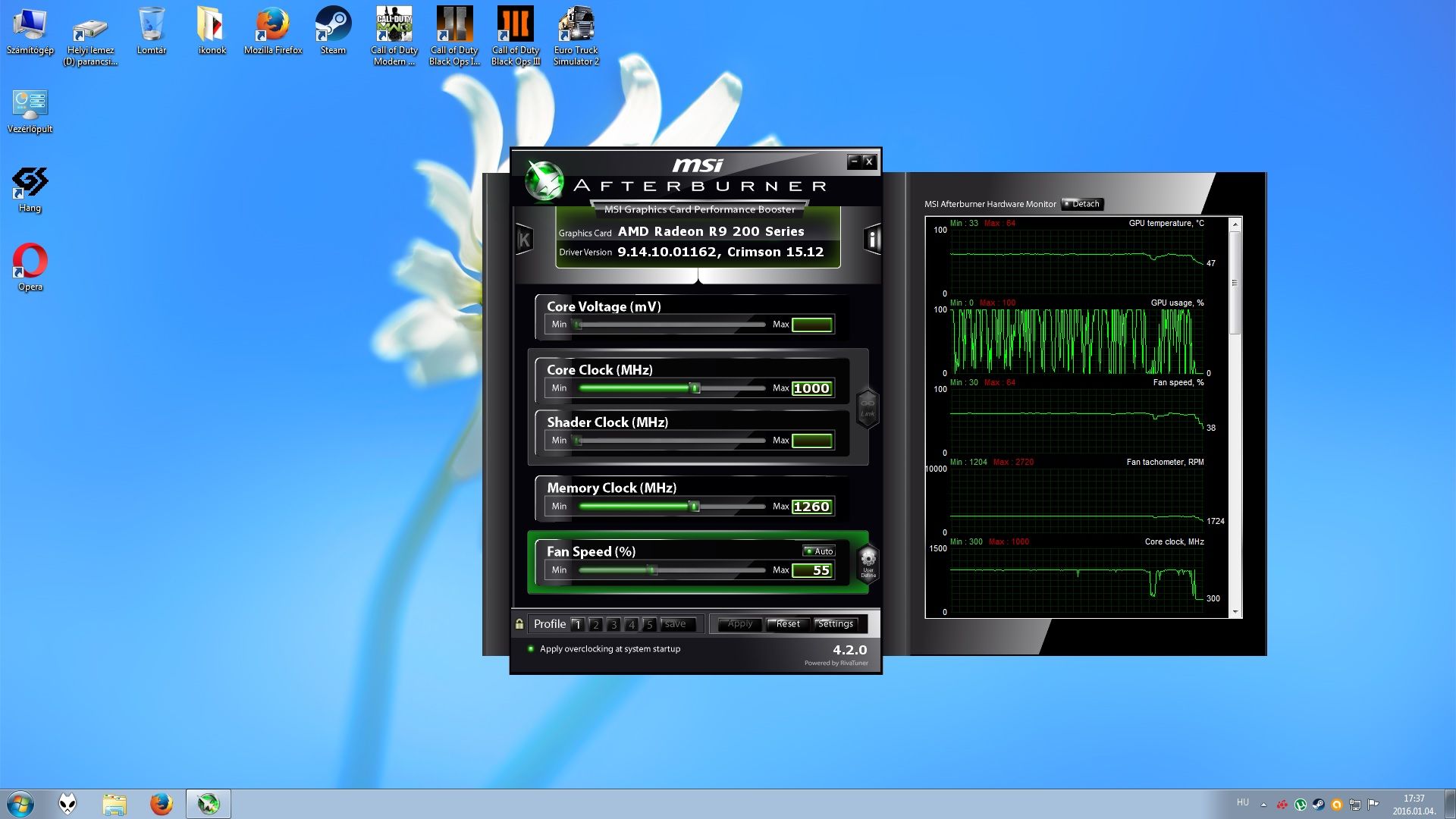The width and height of the screenshot is (1456, 819).
Task: Select Call of Duty Black Ops II shortcut
Action: coord(454,36)
